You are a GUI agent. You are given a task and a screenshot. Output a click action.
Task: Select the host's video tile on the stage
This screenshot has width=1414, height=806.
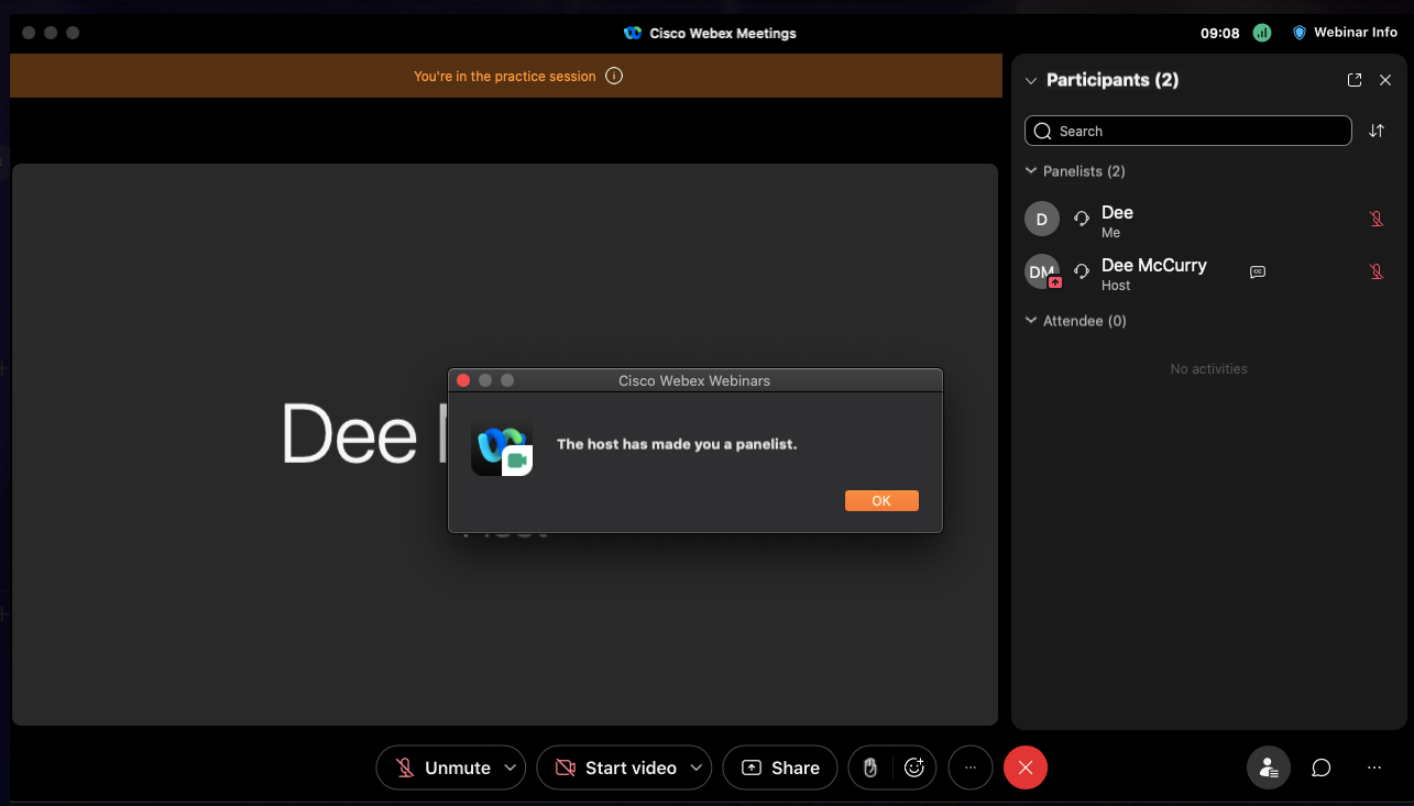pos(505,445)
